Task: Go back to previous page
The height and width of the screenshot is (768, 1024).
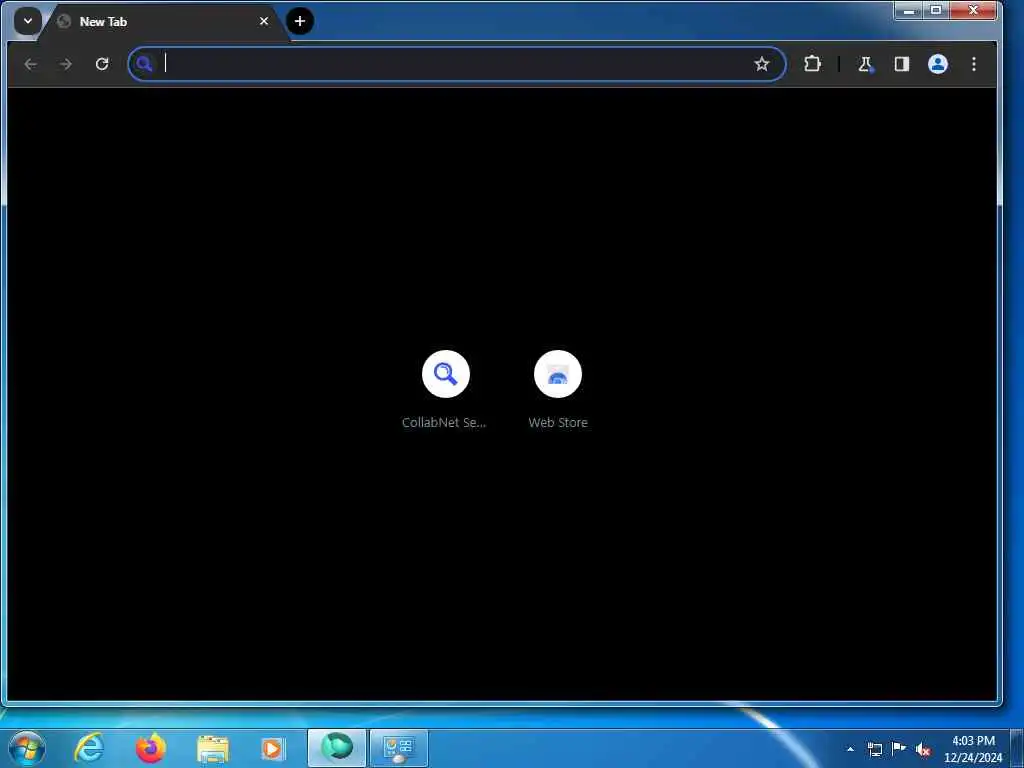Action: click(30, 64)
